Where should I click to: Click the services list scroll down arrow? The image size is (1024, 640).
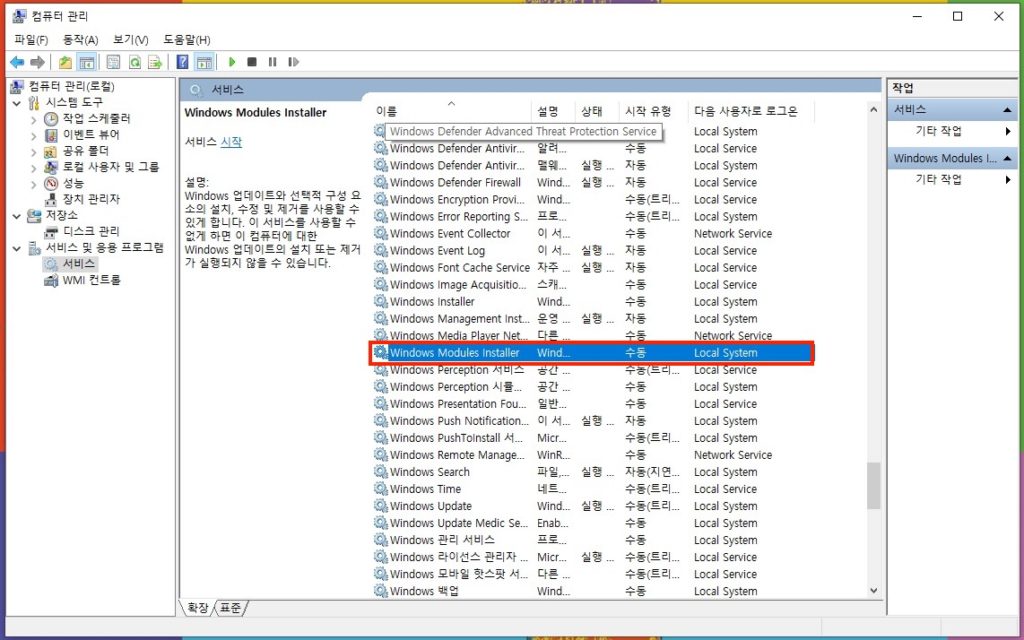874,590
